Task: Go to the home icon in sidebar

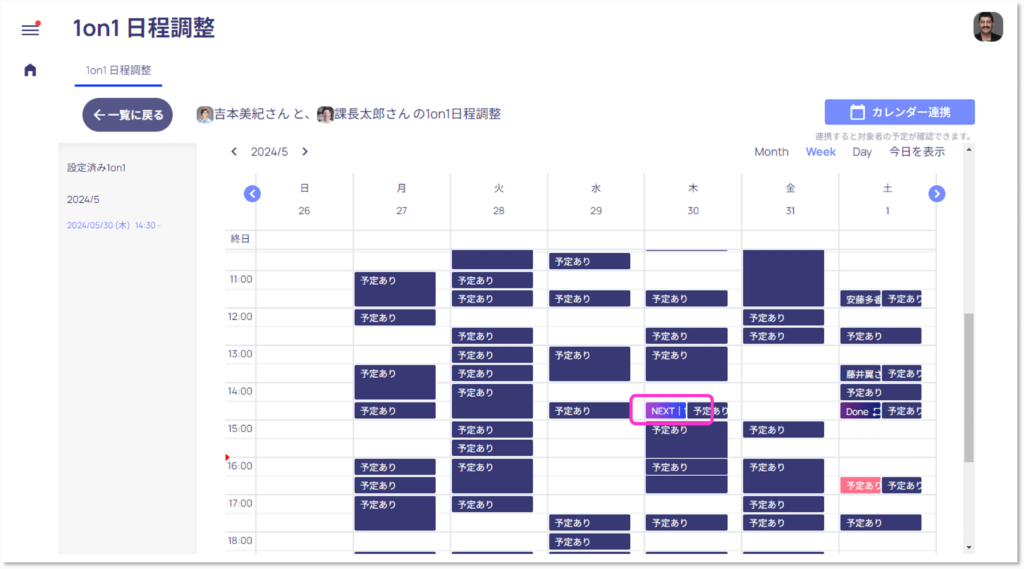Action: pos(30,70)
